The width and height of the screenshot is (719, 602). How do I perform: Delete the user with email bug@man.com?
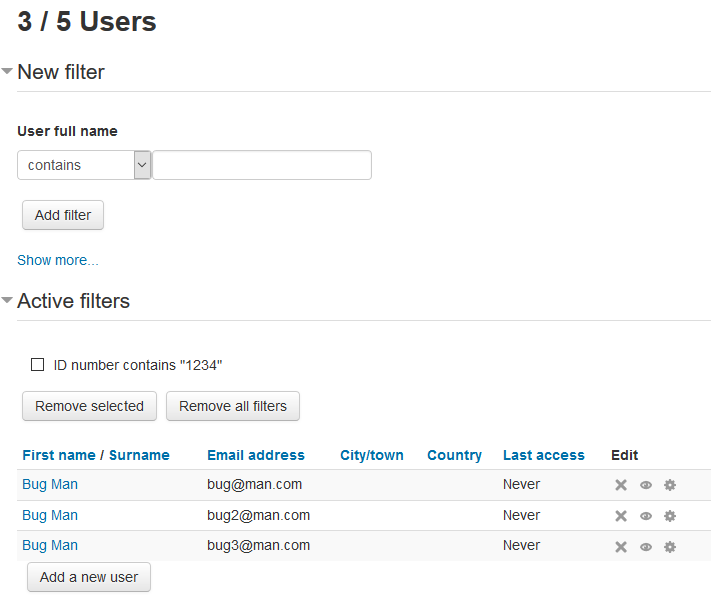tap(621, 485)
